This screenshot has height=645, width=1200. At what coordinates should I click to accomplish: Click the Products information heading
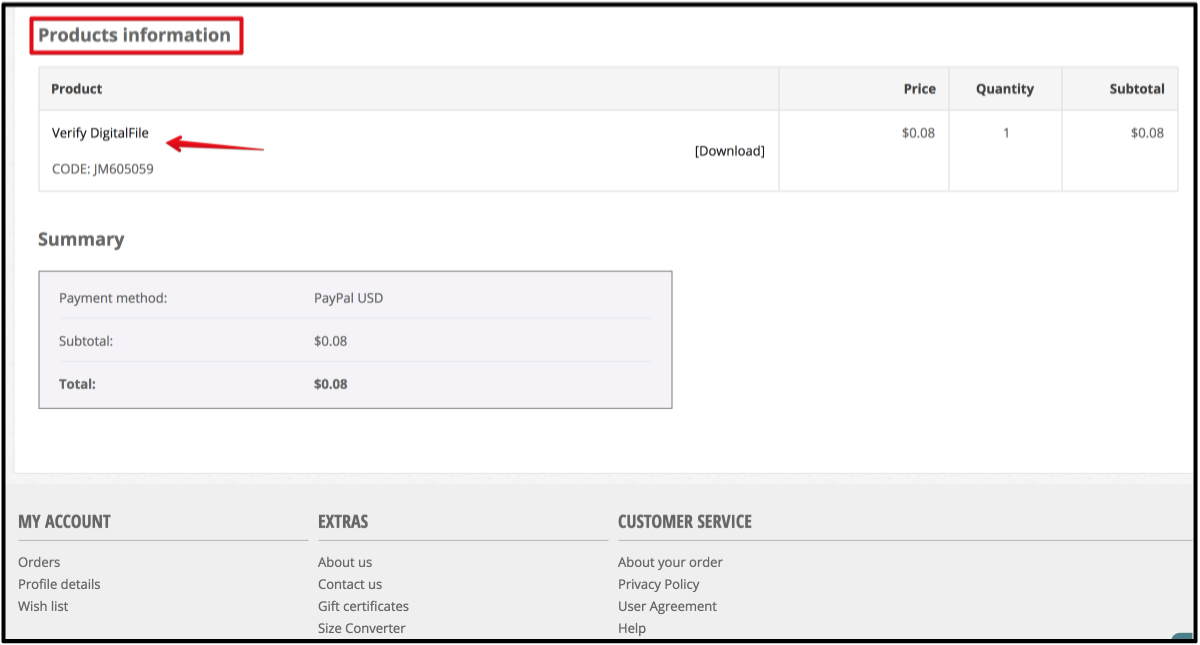click(136, 35)
